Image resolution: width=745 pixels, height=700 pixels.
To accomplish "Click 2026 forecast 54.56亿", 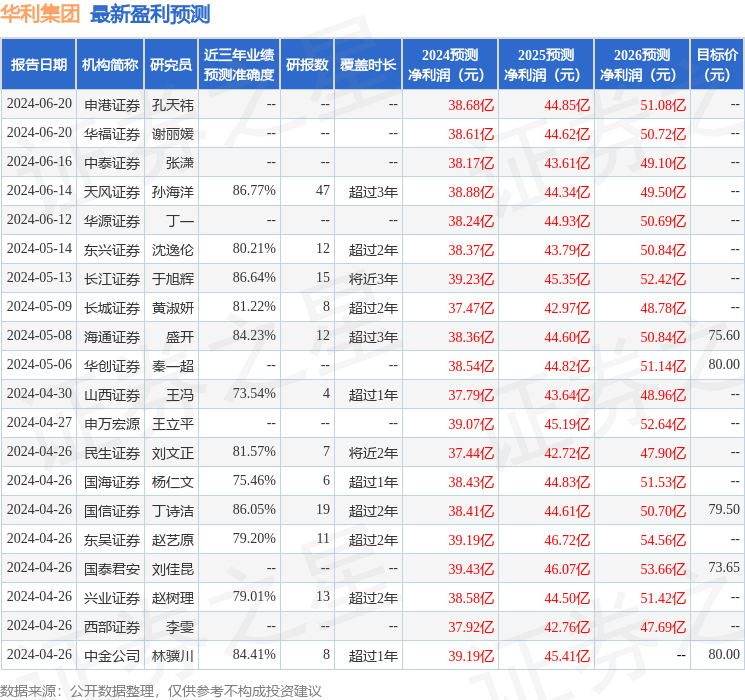I will click(x=663, y=540).
